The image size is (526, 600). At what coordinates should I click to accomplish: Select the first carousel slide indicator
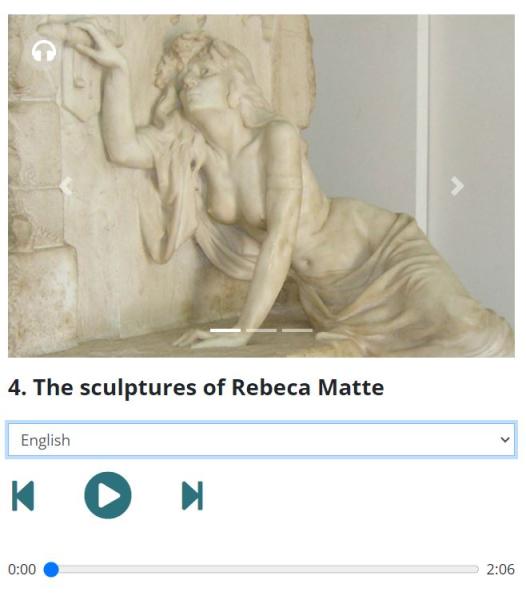pyautogui.click(x=225, y=330)
